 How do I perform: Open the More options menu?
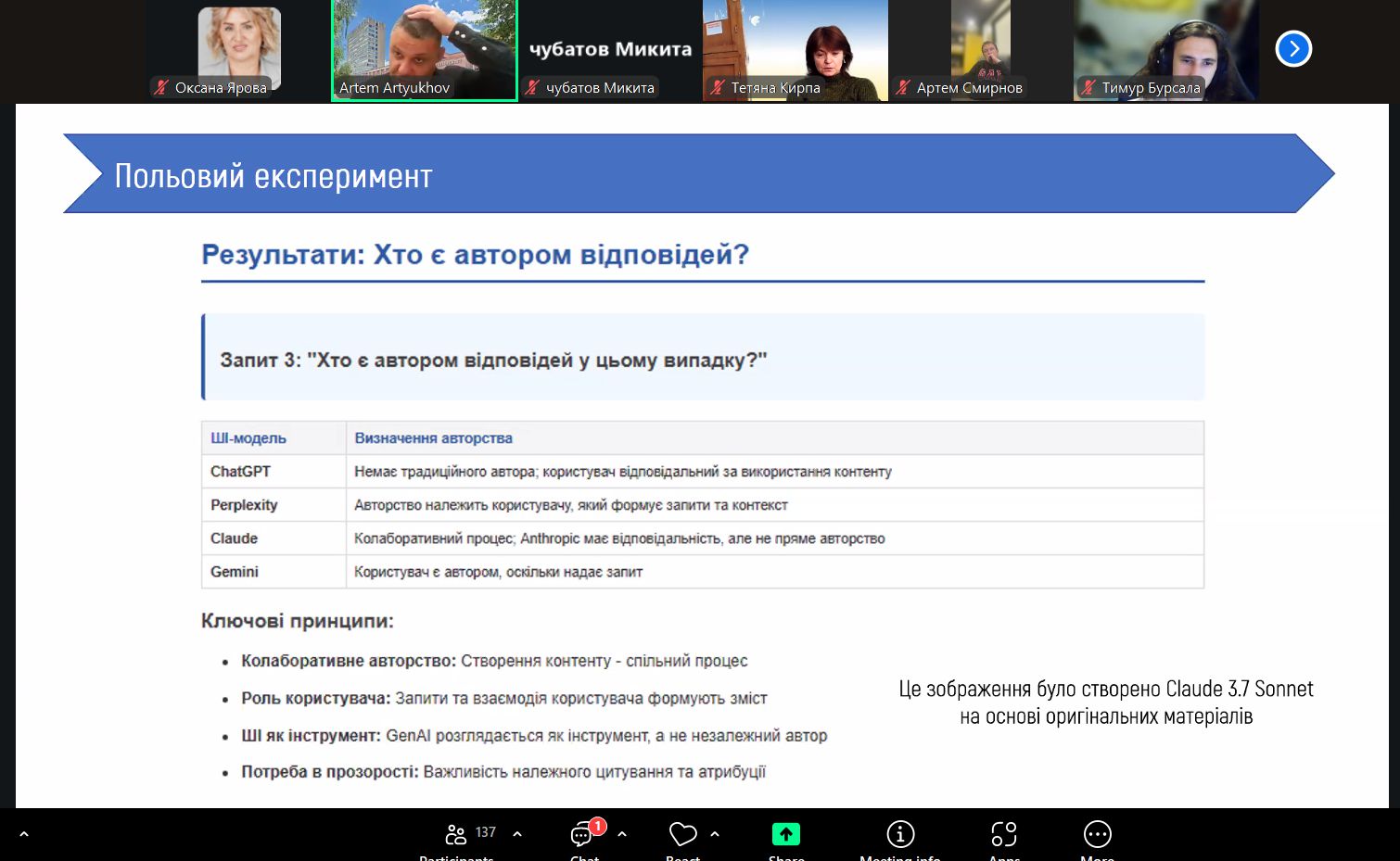(x=1097, y=835)
